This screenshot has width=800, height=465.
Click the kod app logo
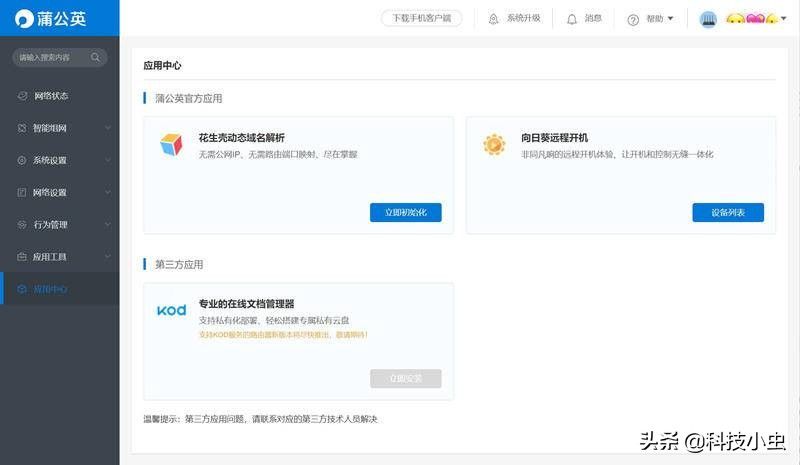(x=171, y=310)
